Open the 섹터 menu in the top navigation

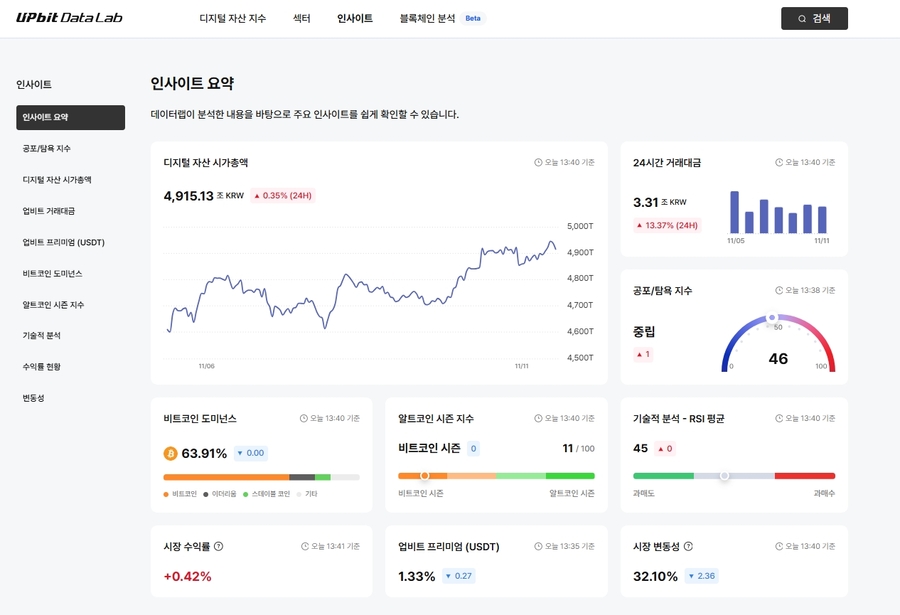(301, 18)
